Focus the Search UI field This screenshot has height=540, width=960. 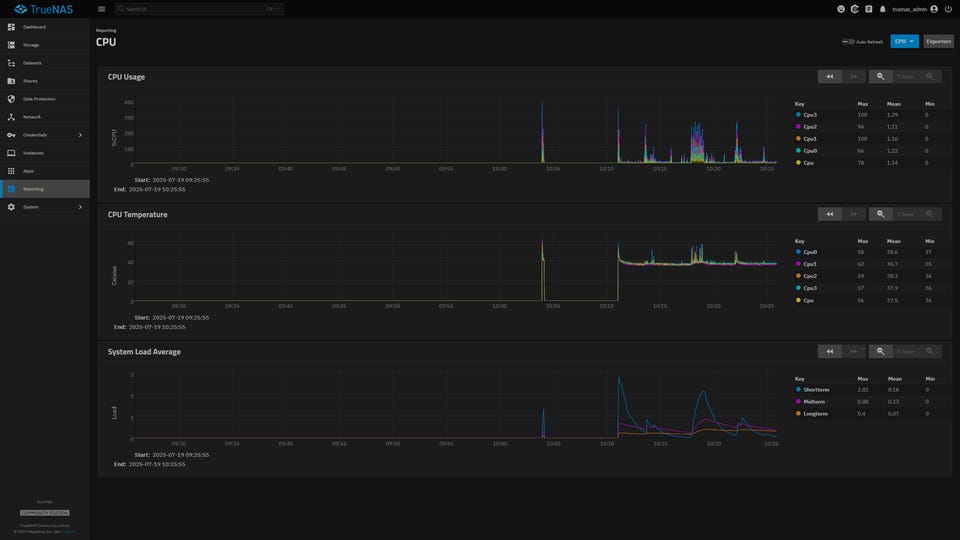point(199,9)
